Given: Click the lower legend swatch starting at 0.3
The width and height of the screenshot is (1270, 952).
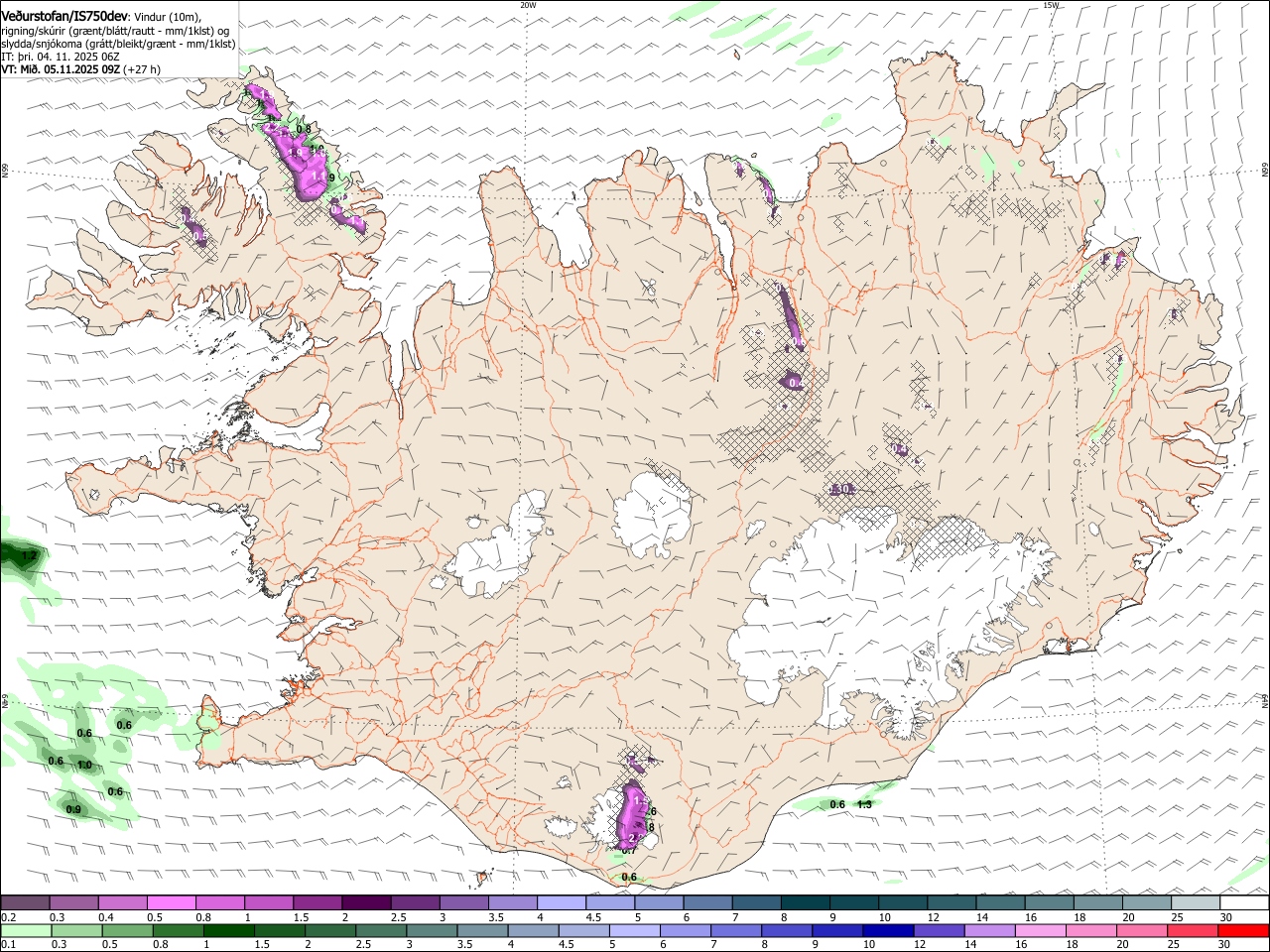Looking at the screenshot, I should click(76, 930).
